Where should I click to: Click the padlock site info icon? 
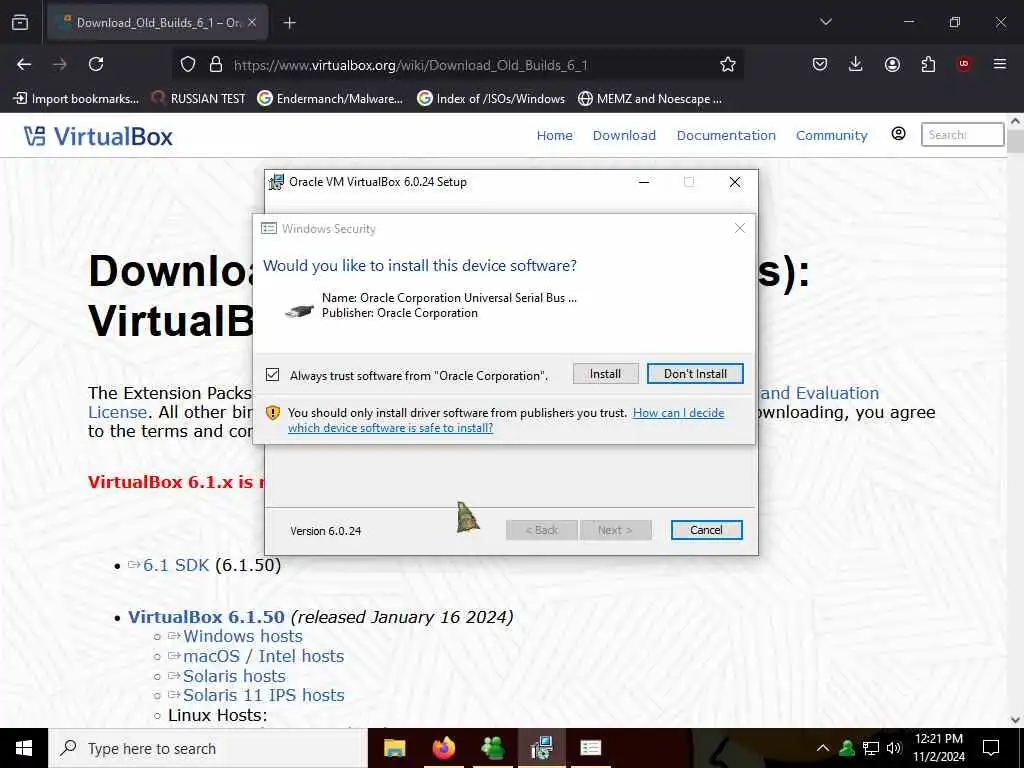click(x=216, y=64)
